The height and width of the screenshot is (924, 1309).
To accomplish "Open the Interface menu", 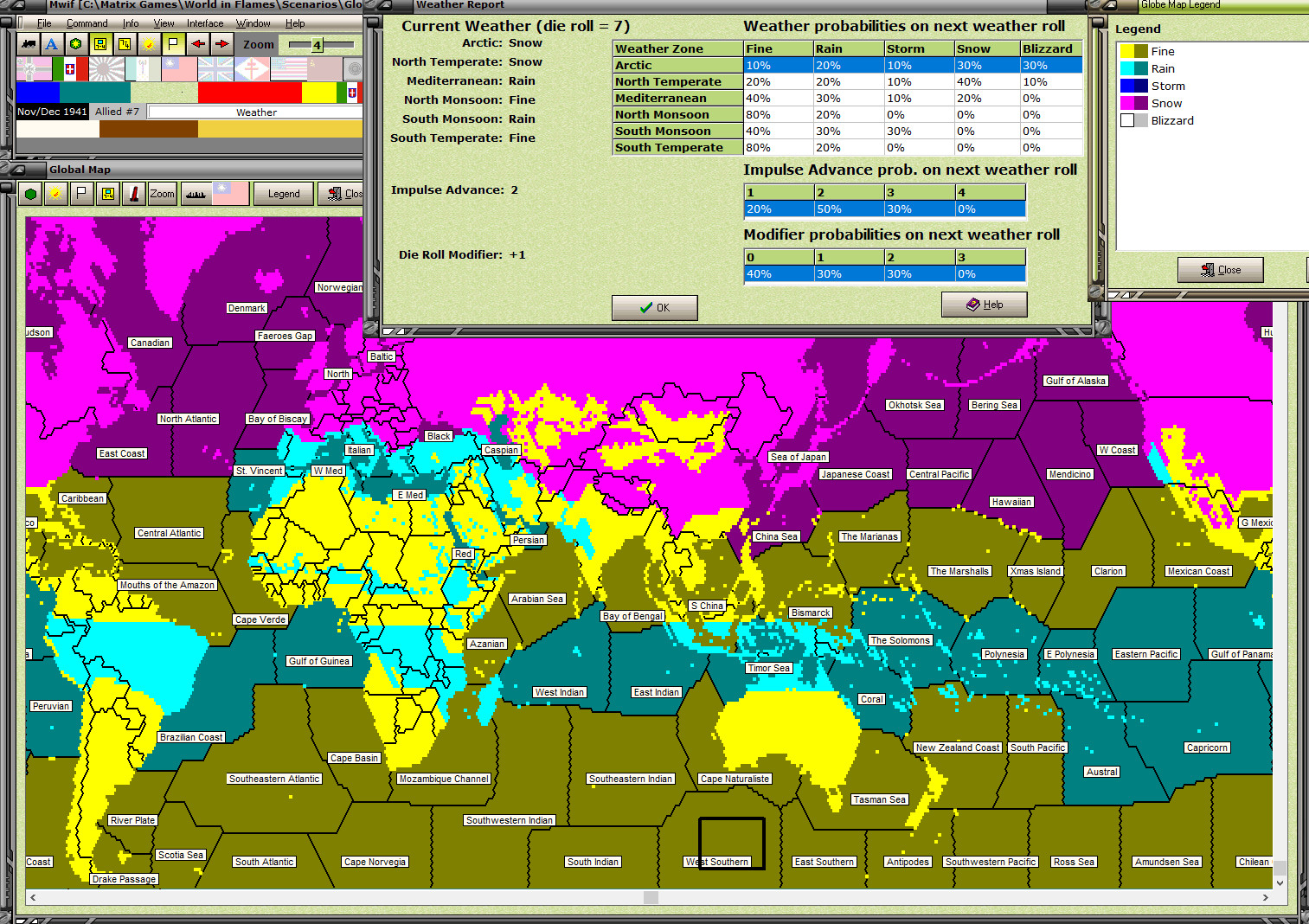I will [205, 23].
